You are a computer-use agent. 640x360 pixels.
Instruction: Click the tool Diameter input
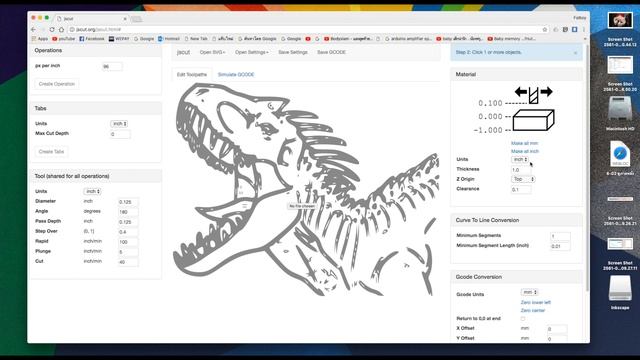point(128,202)
